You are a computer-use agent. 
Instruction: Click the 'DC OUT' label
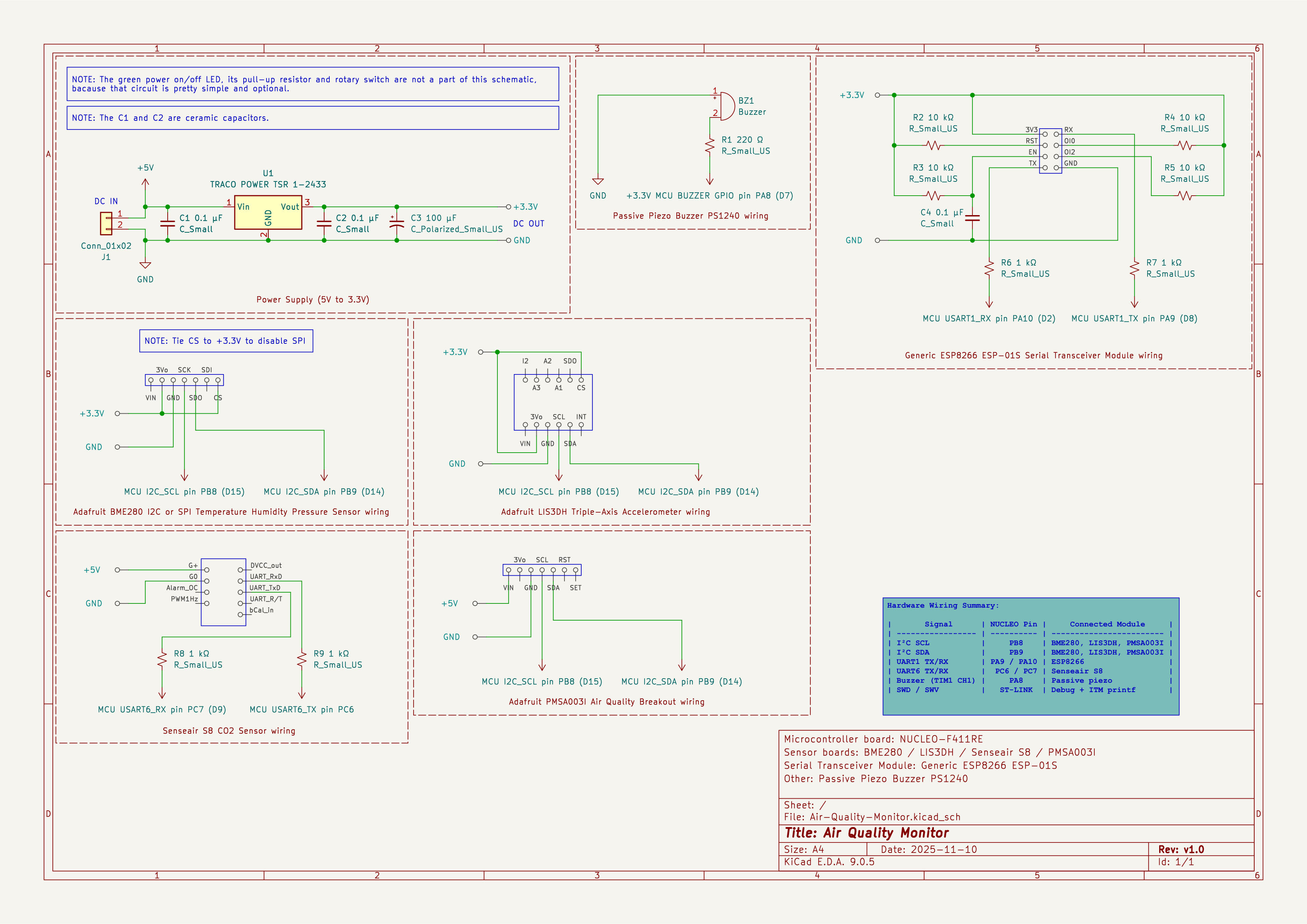coord(529,224)
